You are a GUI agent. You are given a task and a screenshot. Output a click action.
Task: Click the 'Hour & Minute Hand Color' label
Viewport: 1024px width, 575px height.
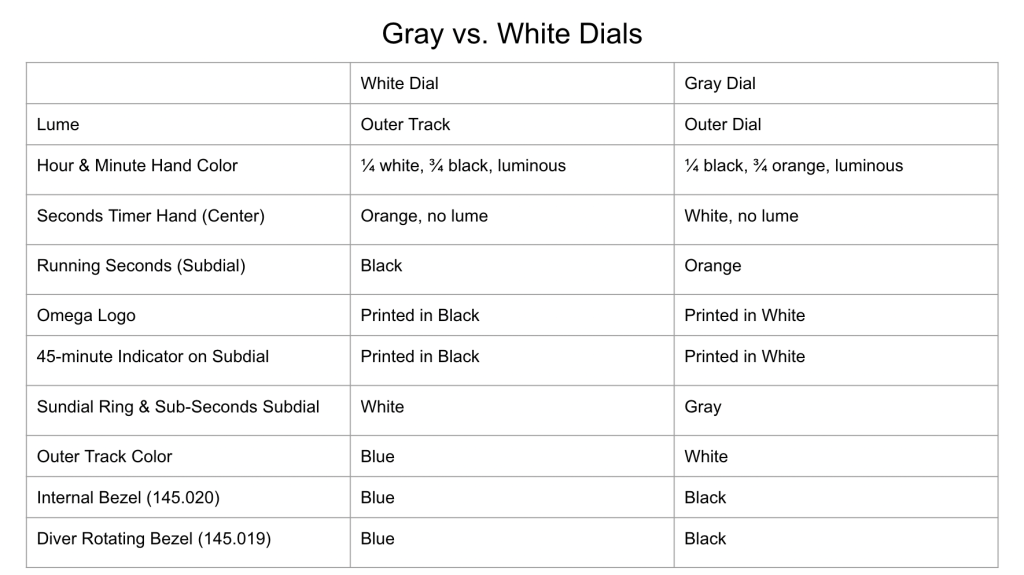(x=137, y=166)
